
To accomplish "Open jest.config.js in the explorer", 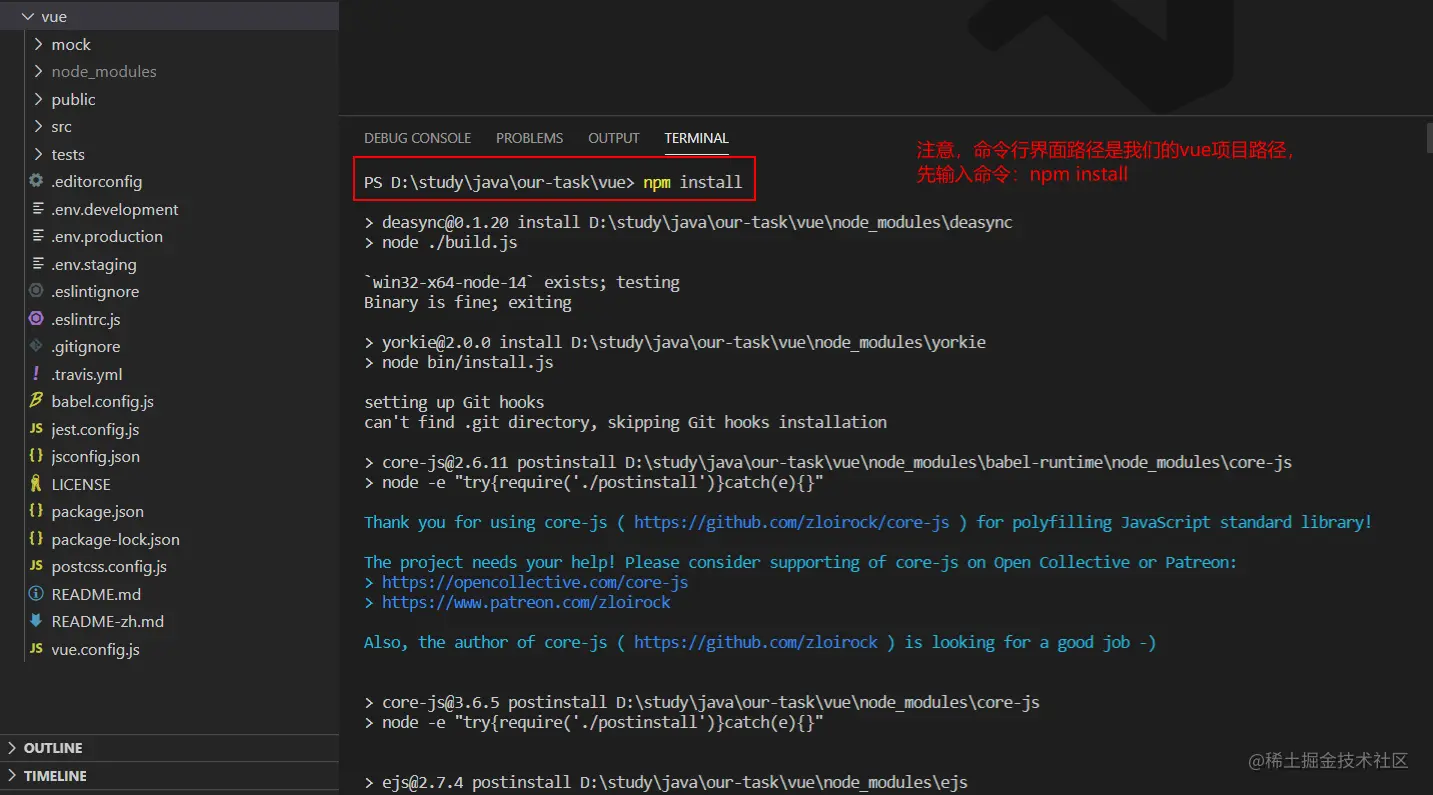I will click(x=95, y=429).
